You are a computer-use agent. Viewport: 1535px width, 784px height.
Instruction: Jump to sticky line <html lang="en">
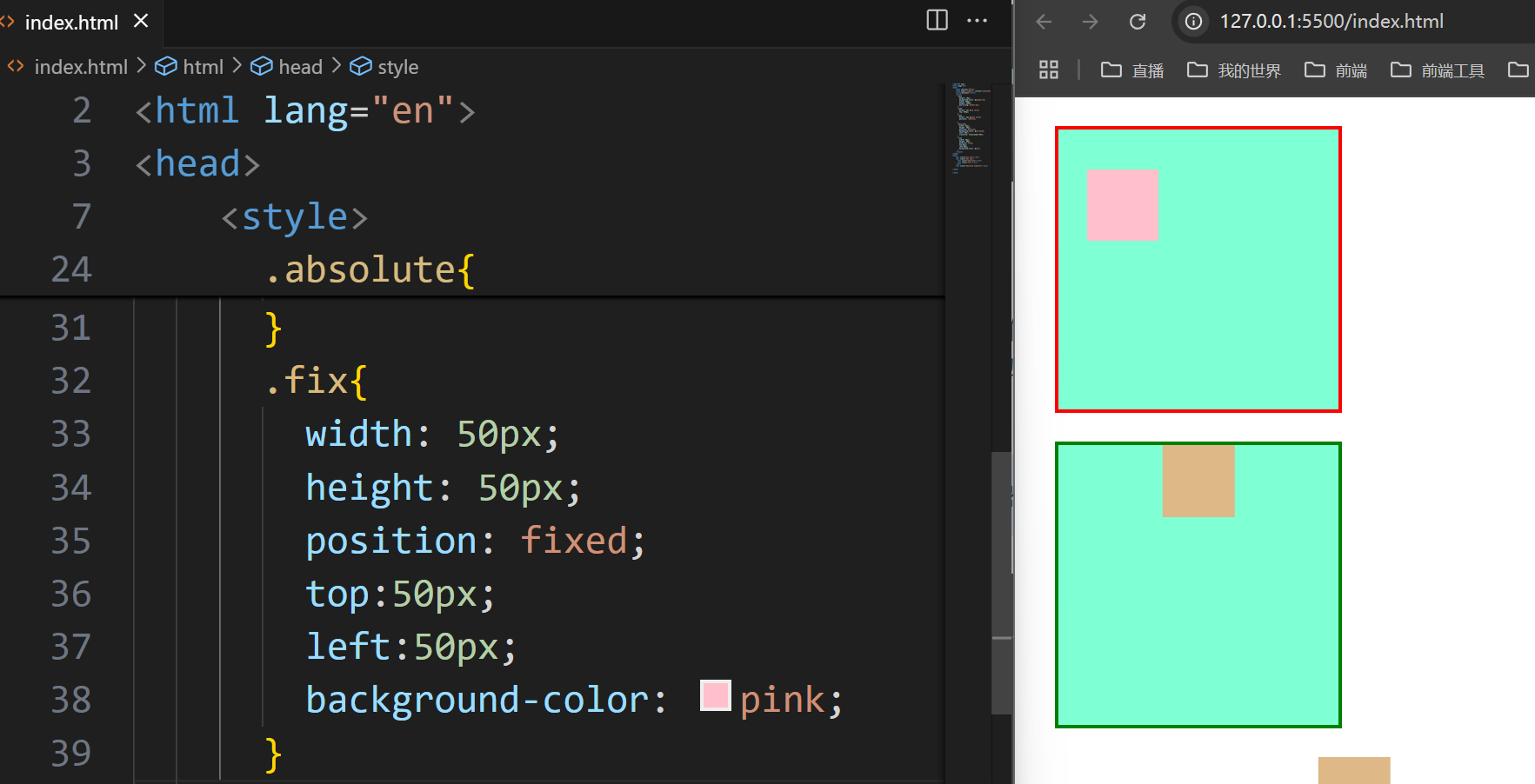tap(304, 111)
